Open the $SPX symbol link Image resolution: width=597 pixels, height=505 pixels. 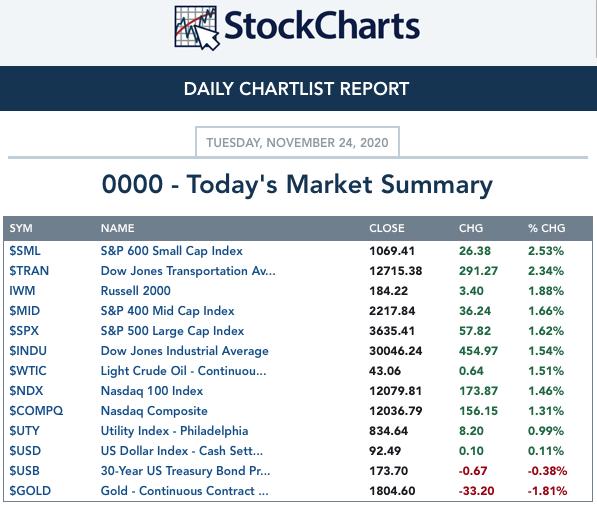coord(24,331)
